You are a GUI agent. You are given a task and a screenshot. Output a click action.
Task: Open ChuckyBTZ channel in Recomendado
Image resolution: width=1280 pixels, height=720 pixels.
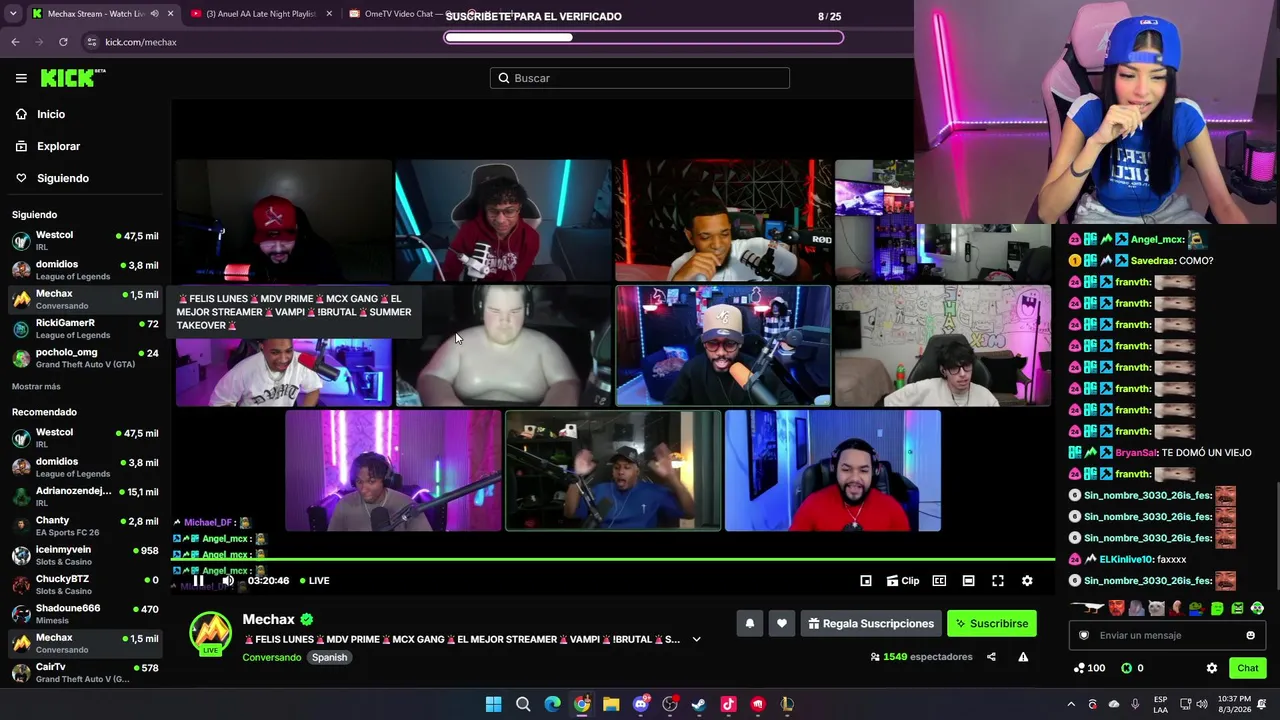(85, 584)
